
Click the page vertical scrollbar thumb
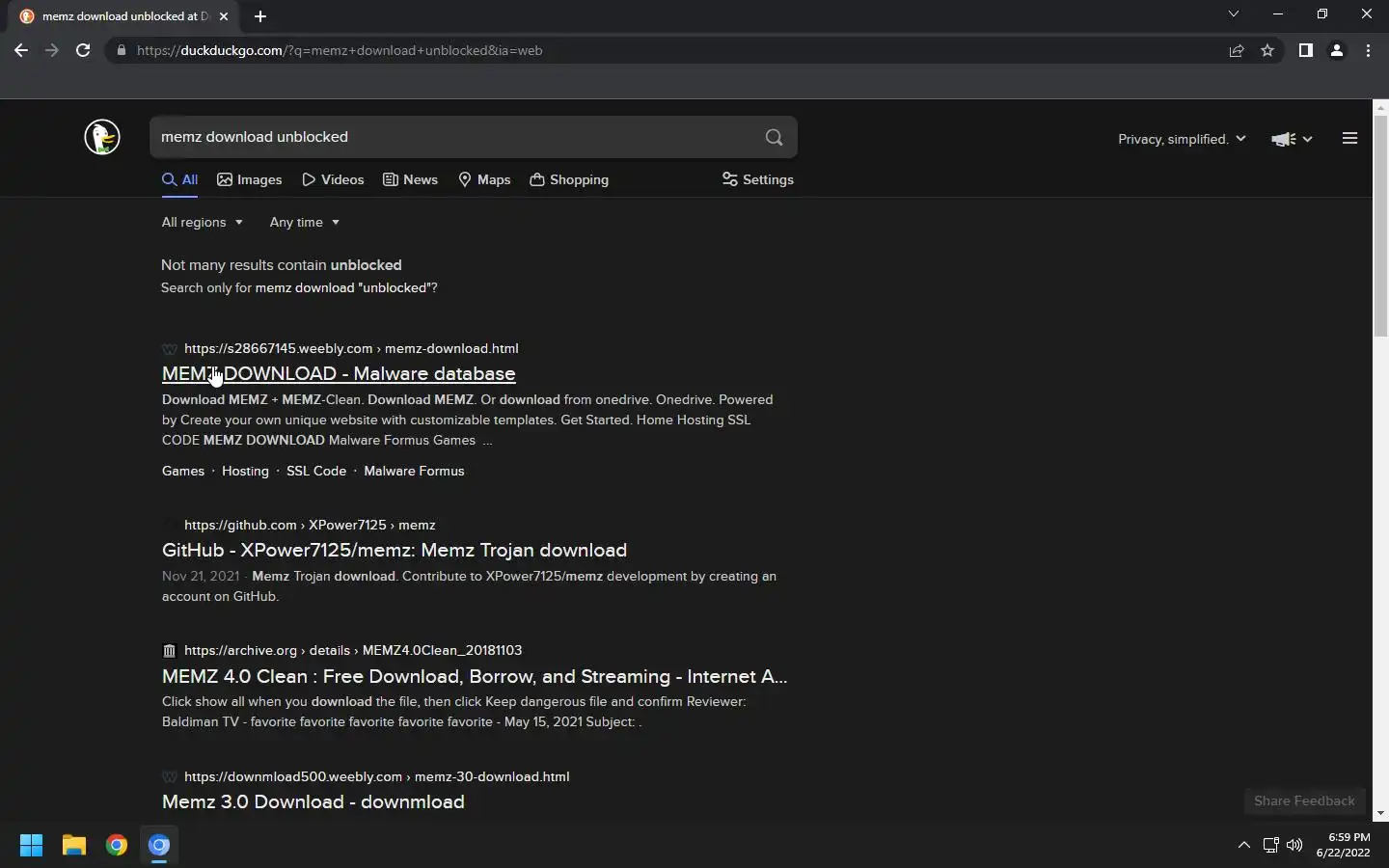pyautogui.click(x=1380, y=228)
